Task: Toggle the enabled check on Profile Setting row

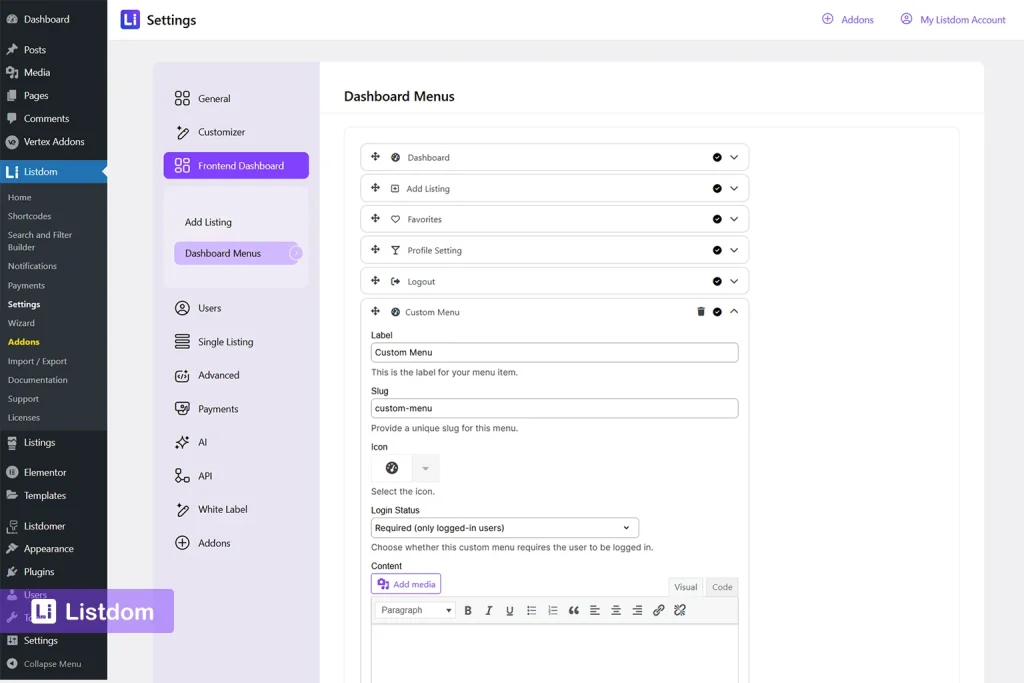Action: pyautogui.click(x=717, y=250)
